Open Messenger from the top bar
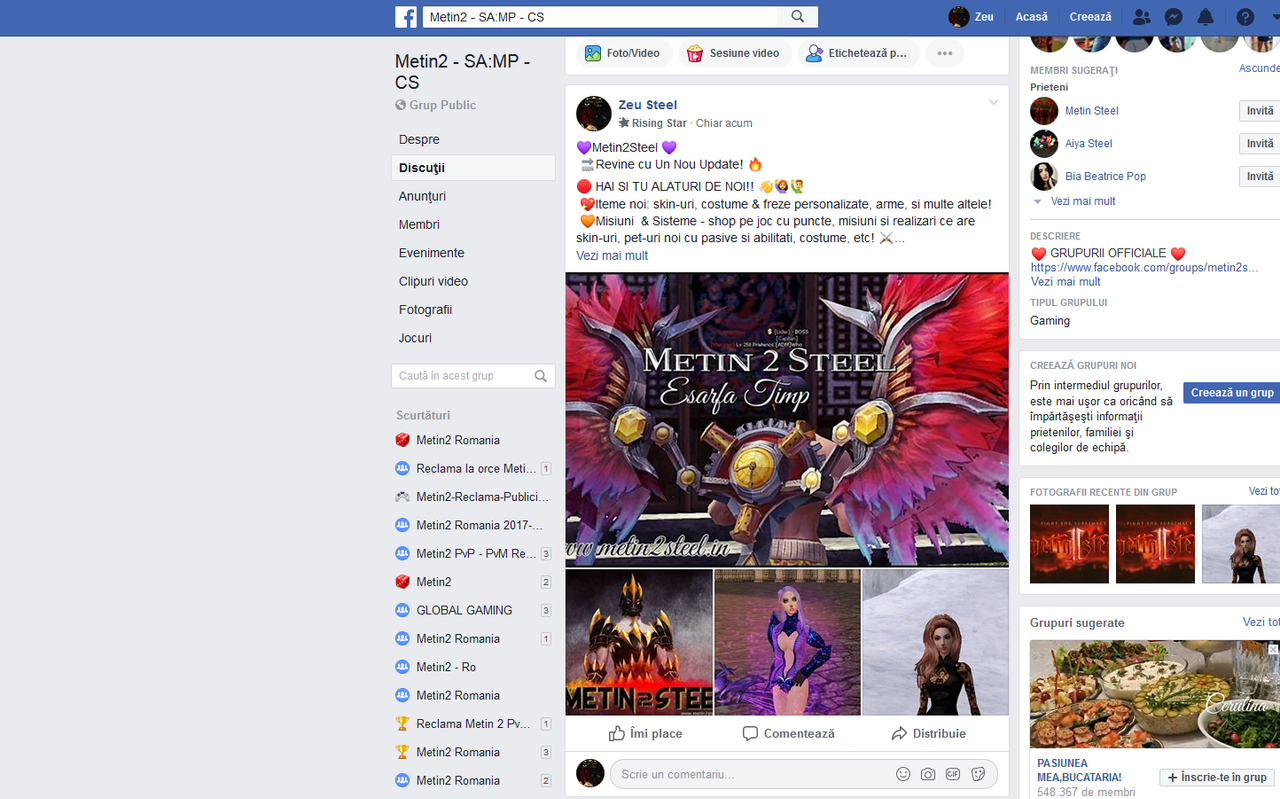 1172,16
